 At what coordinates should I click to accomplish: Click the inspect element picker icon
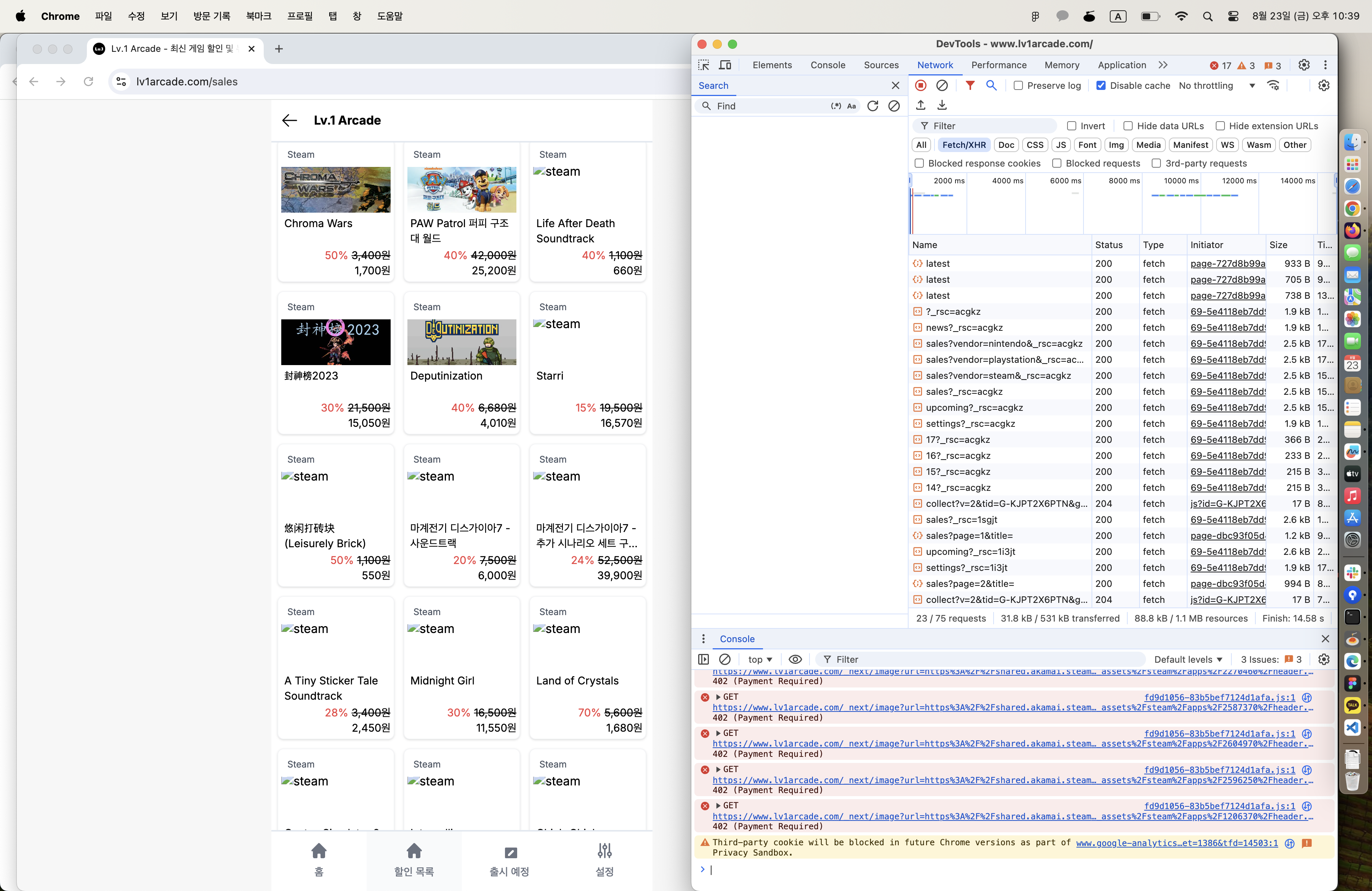pyautogui.click(x=704, y=65)
